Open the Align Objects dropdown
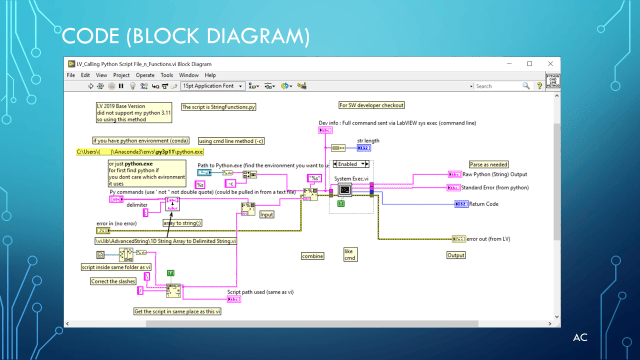 [254, 86]
